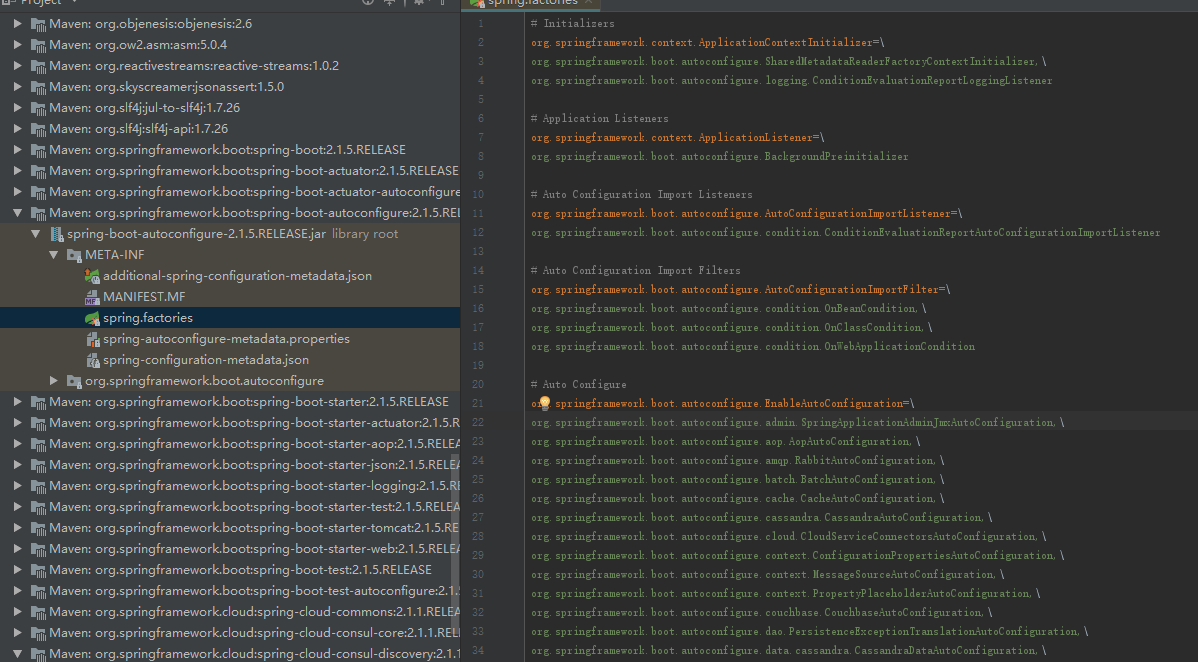1198x662 pixels.
Task: Expand the spring-boot-starter-web library node
Action: (x=17, y=549)
